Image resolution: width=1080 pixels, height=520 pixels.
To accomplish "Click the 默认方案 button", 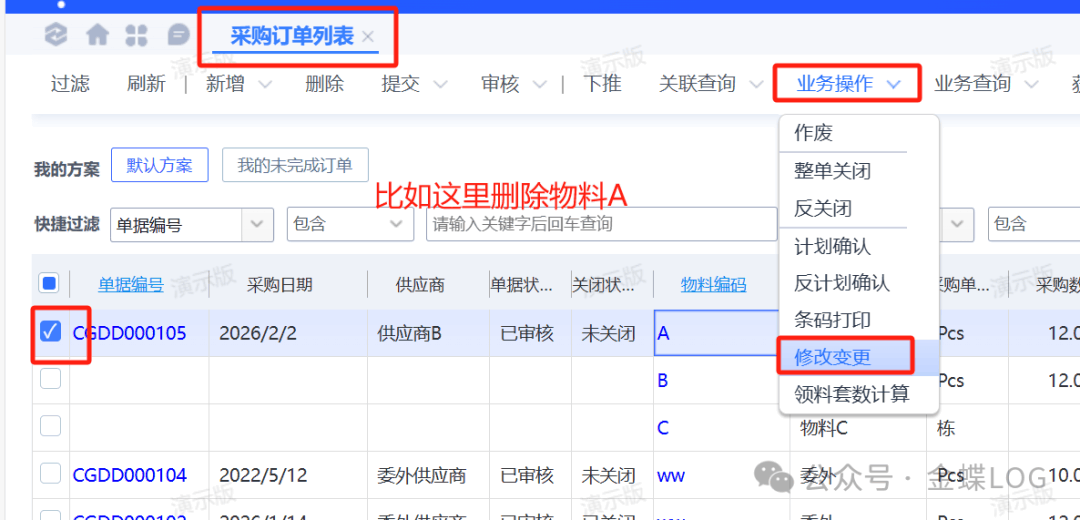I will pyautogui.click(x=159, y=165).
